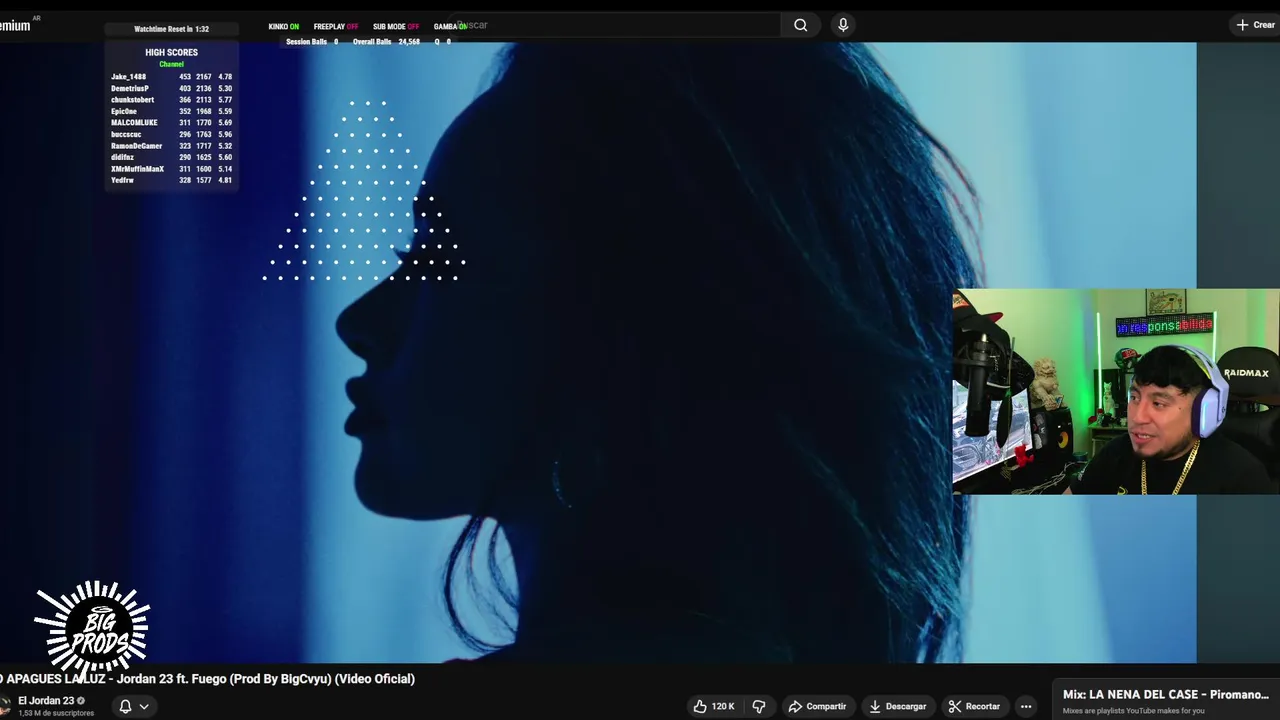
Task: Open the Mix: LA NENA DEL CASE playlist
Action: (1165, 694)
